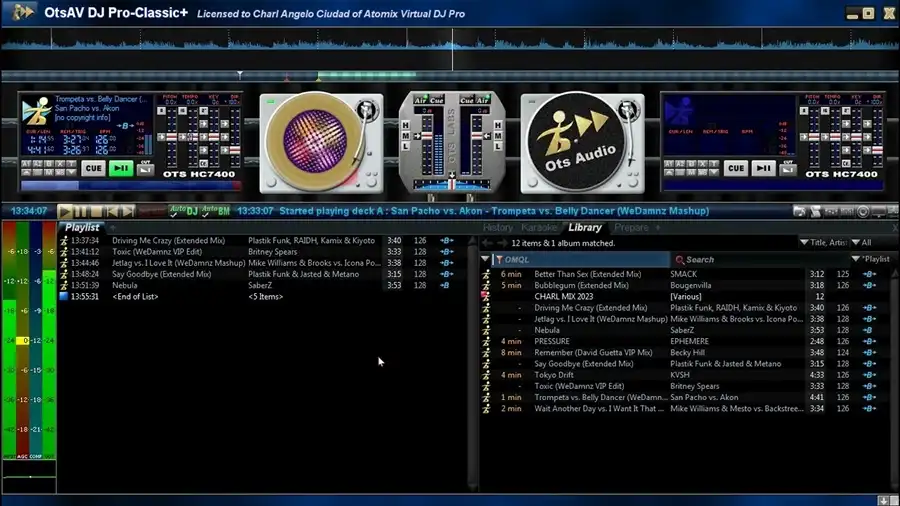The height and width of the screenshot is (506, 900).
Task: Open the Title, Artist search field dropdown
Action: coord(823,243)
